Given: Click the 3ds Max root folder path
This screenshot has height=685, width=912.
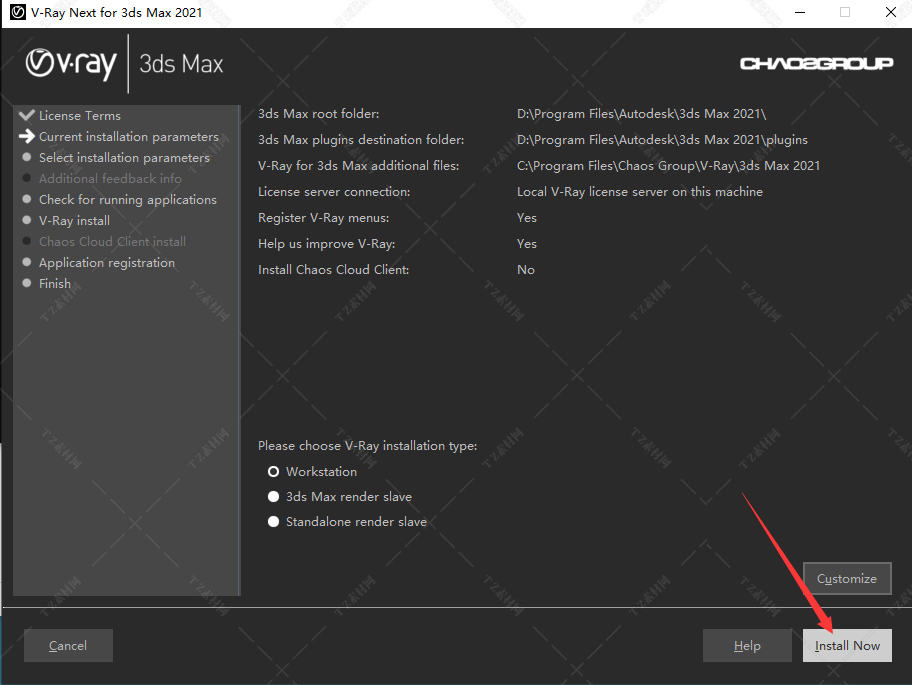Looking at the screenshot, I should click(641, 114).
